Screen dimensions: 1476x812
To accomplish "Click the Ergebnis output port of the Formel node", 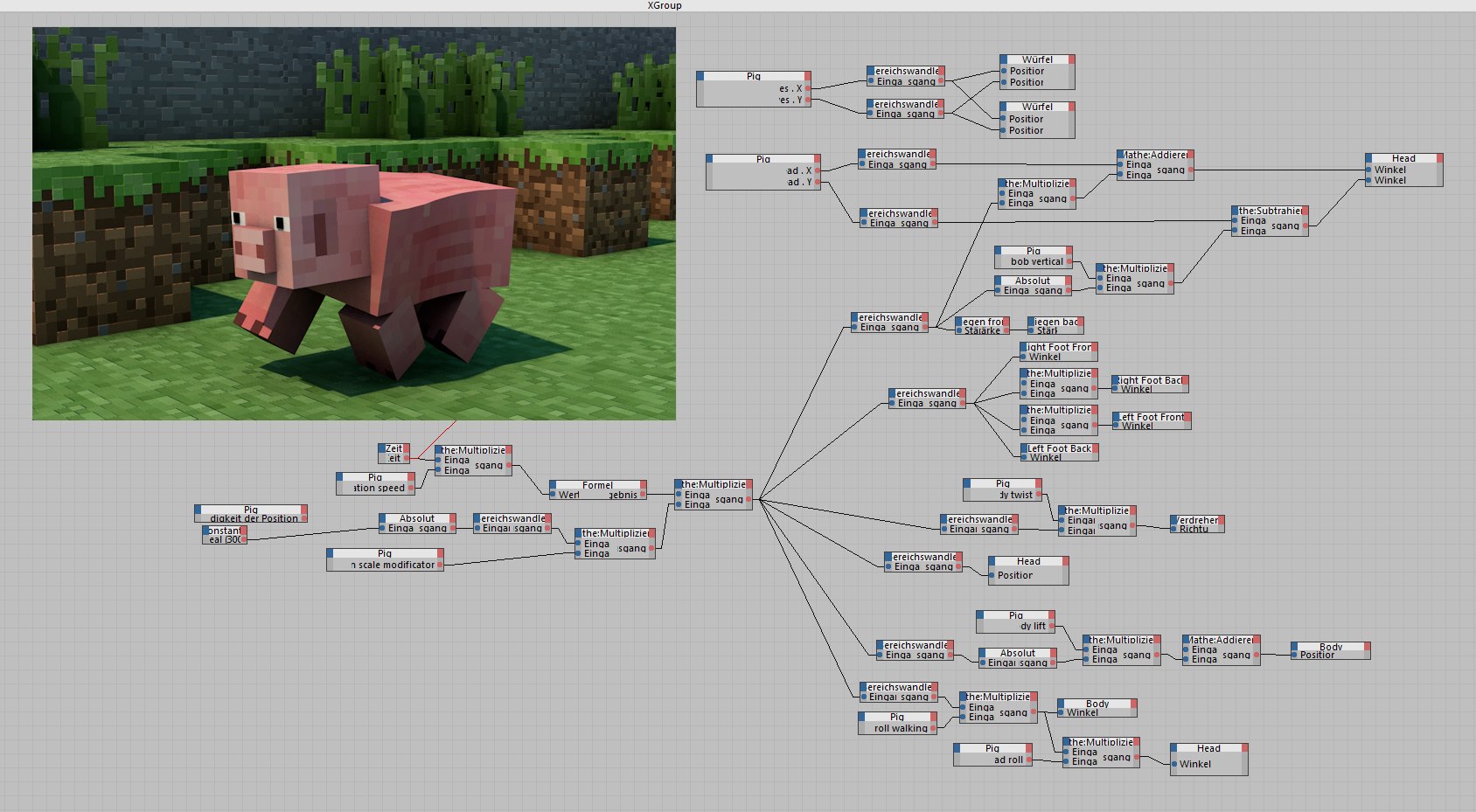I will coord(643,495).
